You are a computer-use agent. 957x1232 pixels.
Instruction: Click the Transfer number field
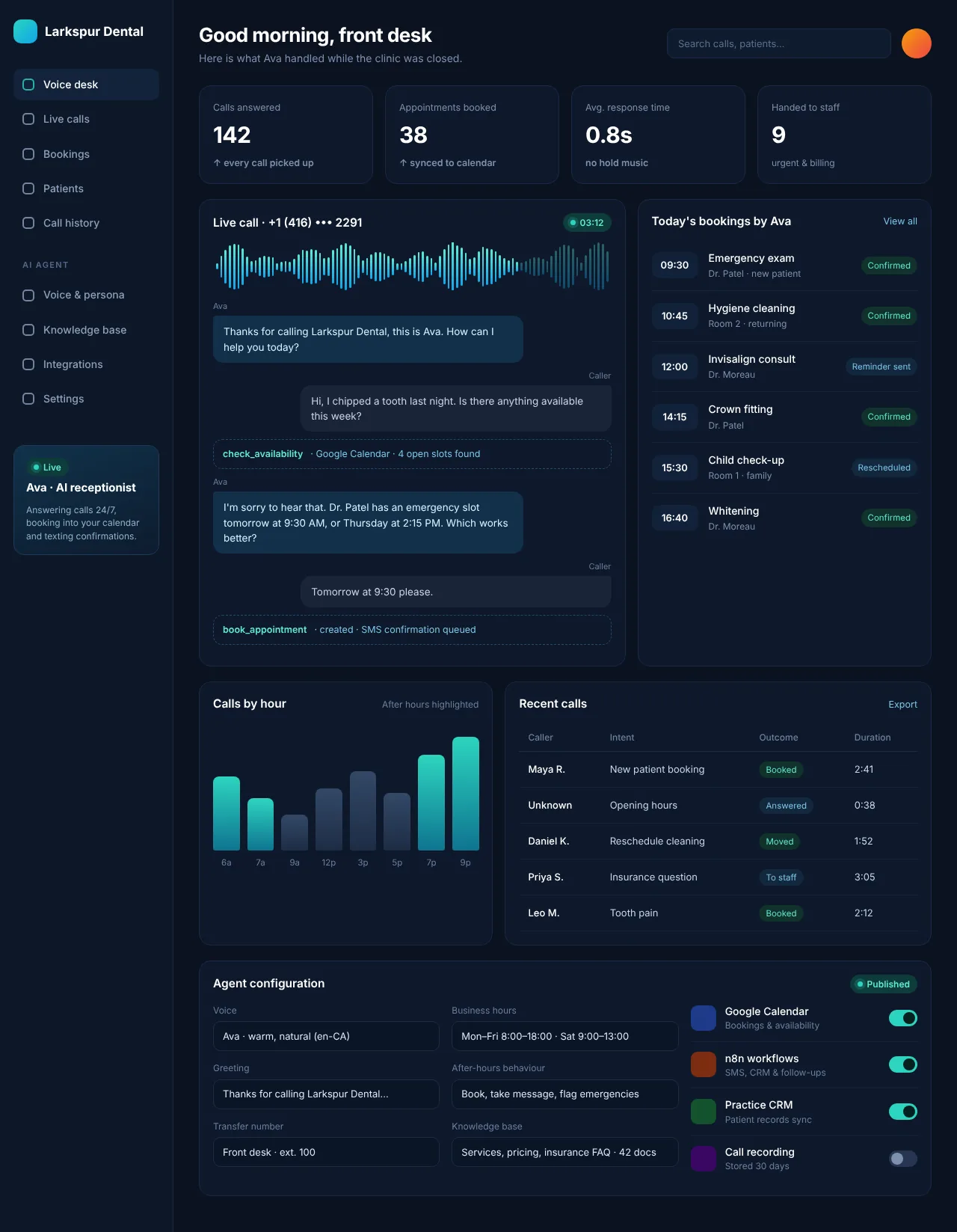[326, 1152]
